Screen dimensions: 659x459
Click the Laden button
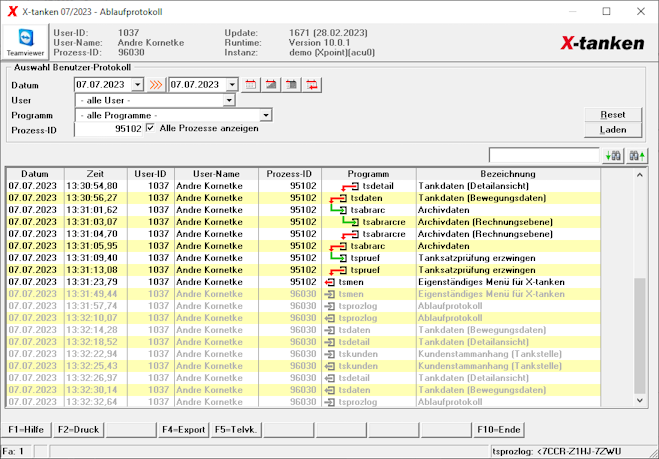[x=613, y=130]
